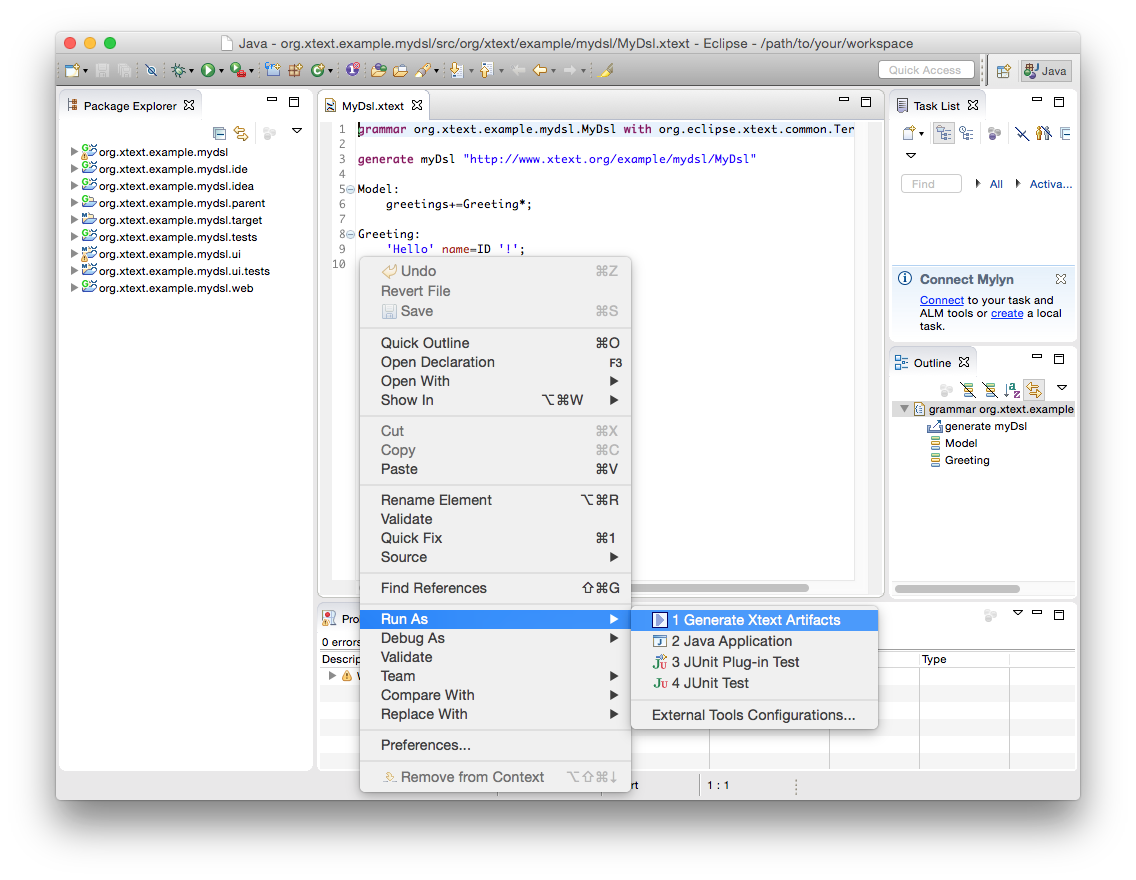Image resolution: width=1136 pixels, height=880 pixels.
Task: Click the create local task link
Action: (1006, 313)
